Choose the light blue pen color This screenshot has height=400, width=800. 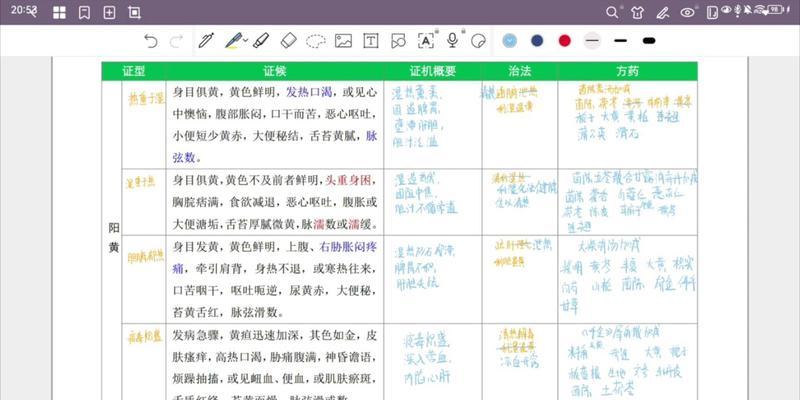tap(509, 41)
